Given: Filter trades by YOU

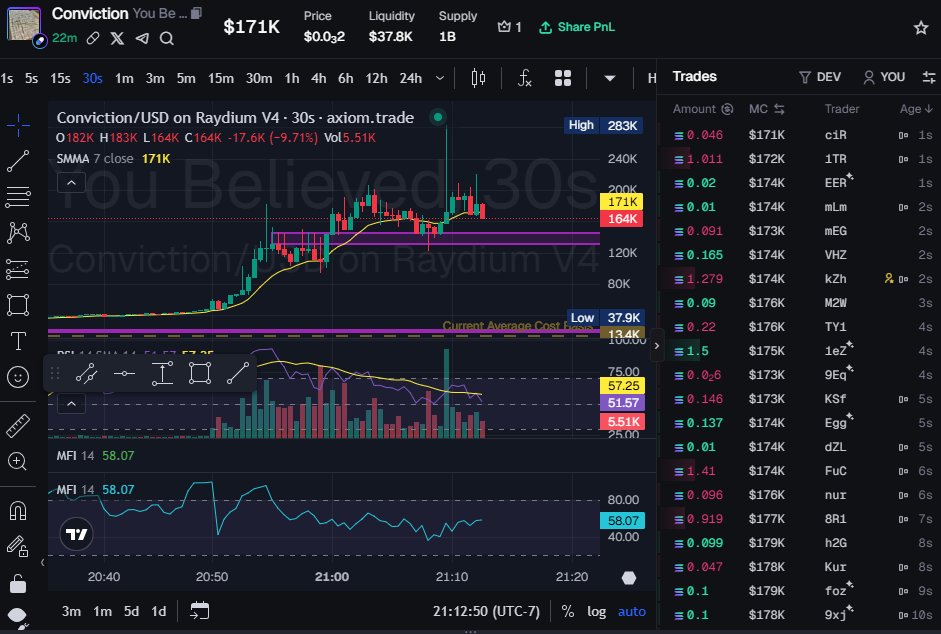Looking at the screenshot, I should tap(884, 77).
